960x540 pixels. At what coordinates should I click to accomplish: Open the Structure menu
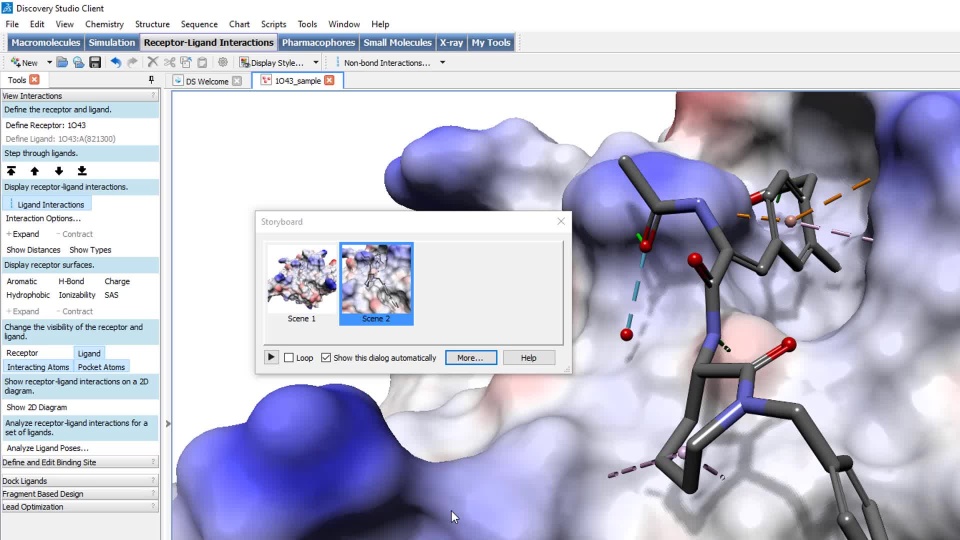tap(152, 24)
